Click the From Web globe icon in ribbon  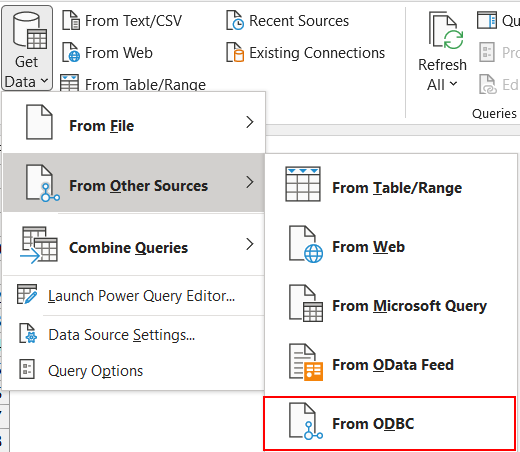click(71, 52)
